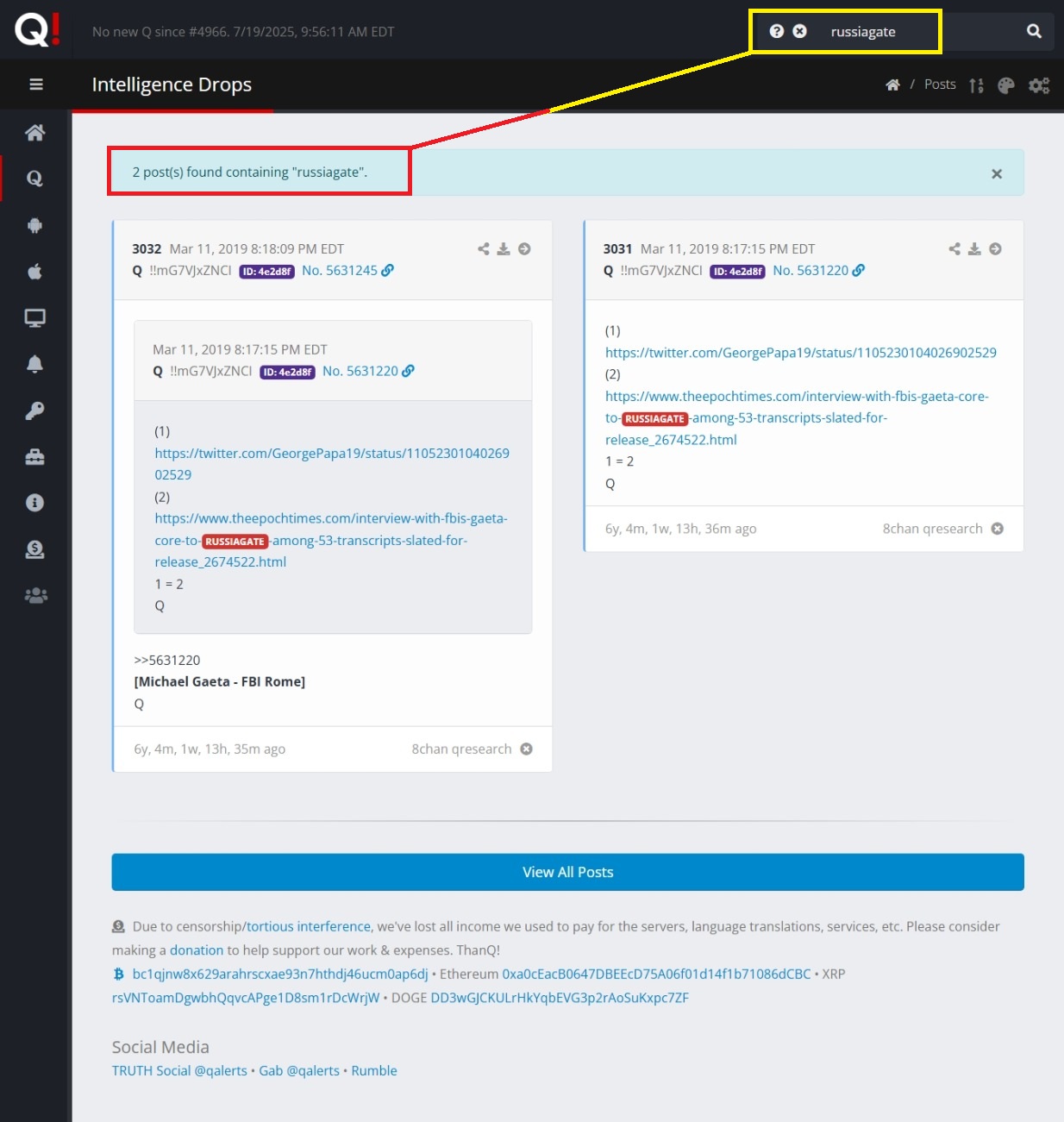Open No. 5631245 link in post 3032
The height and width of the screenshot is (1122, 1064).
[347, 271]
